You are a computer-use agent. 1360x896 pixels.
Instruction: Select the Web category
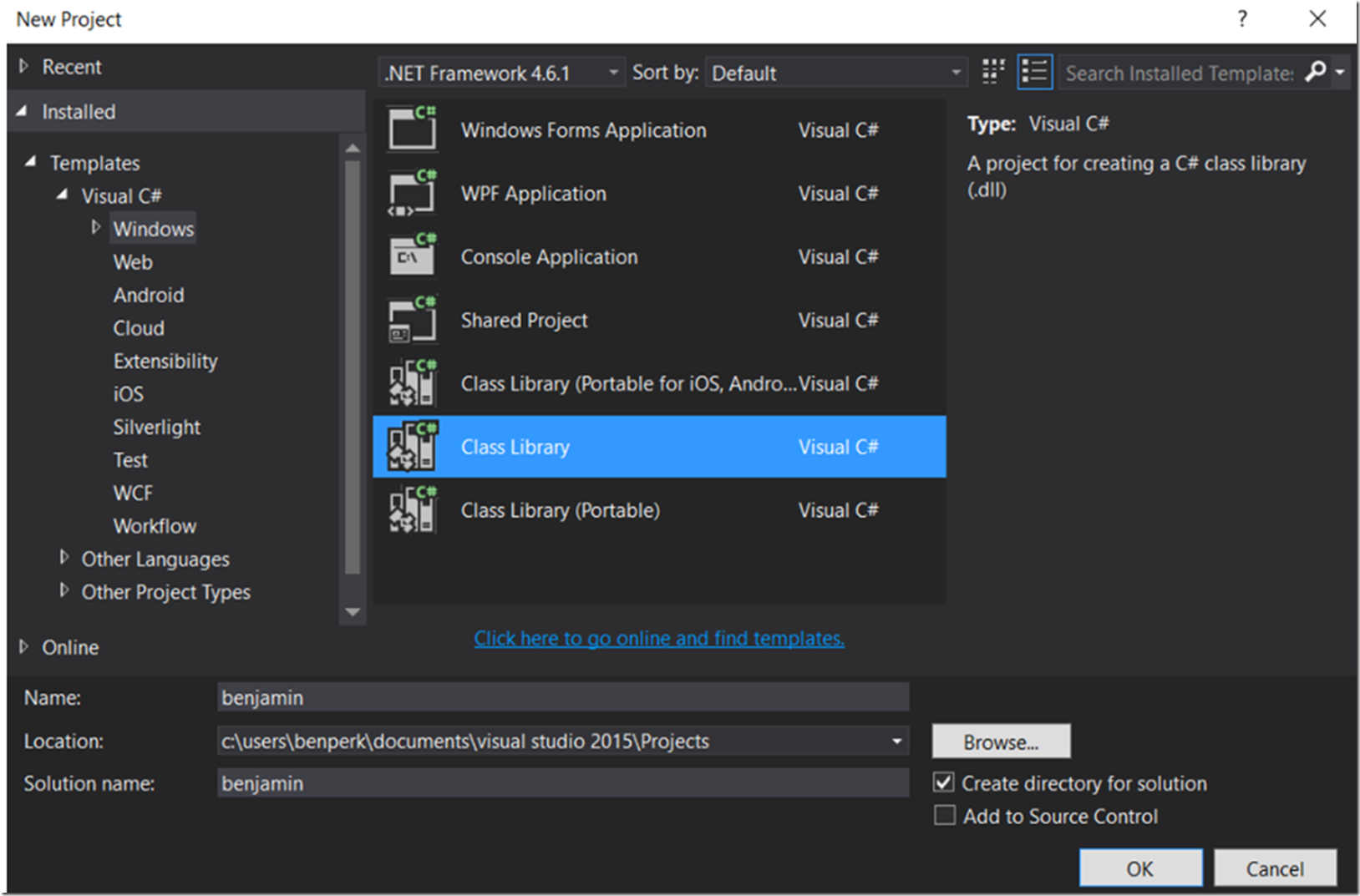[x=133, y=262]
